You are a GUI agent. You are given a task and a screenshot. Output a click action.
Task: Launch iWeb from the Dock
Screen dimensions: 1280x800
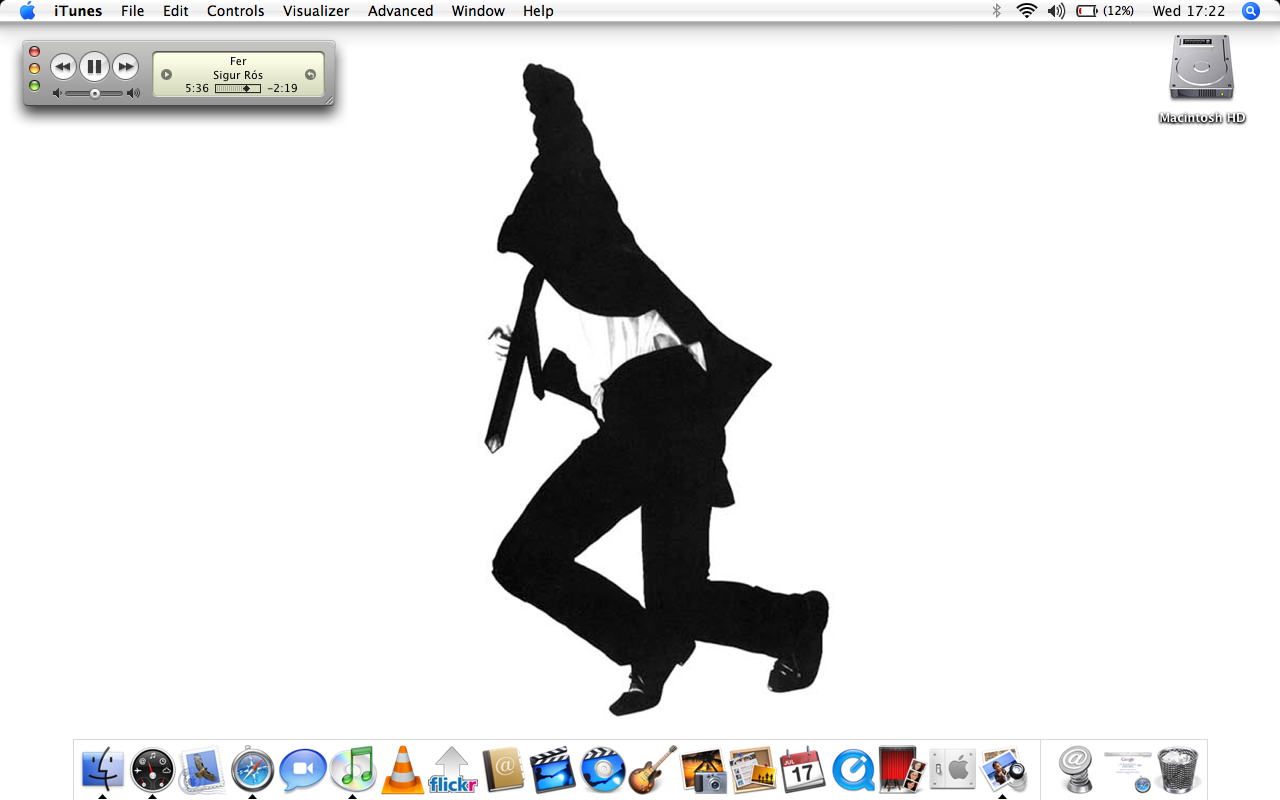(x=752, y=770)
